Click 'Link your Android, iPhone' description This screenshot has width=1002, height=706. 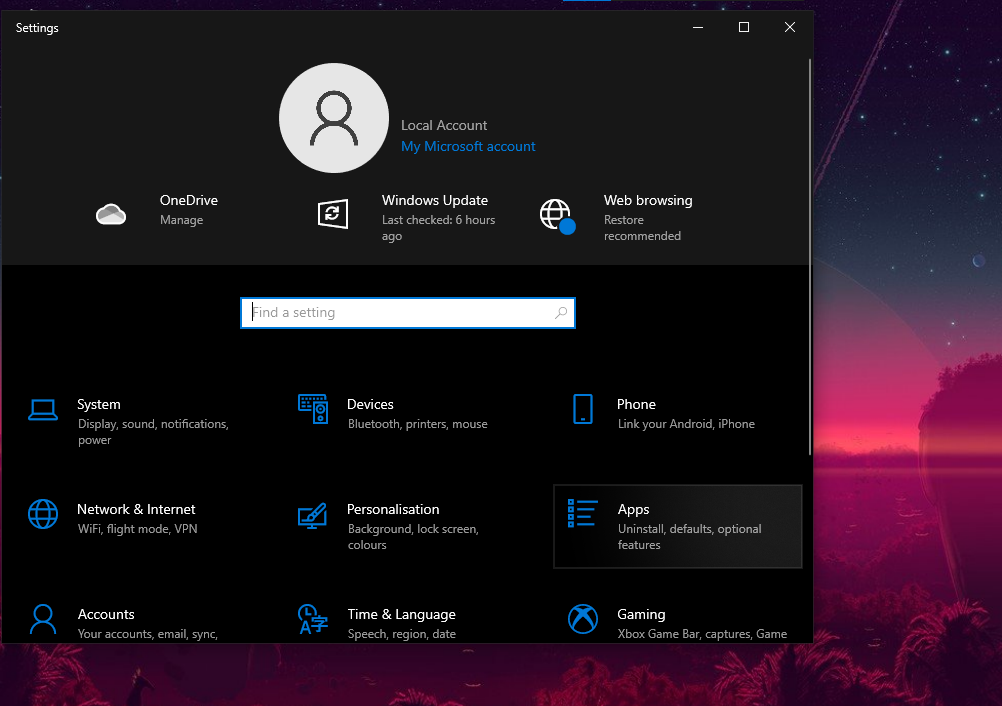tap(686, 424)
